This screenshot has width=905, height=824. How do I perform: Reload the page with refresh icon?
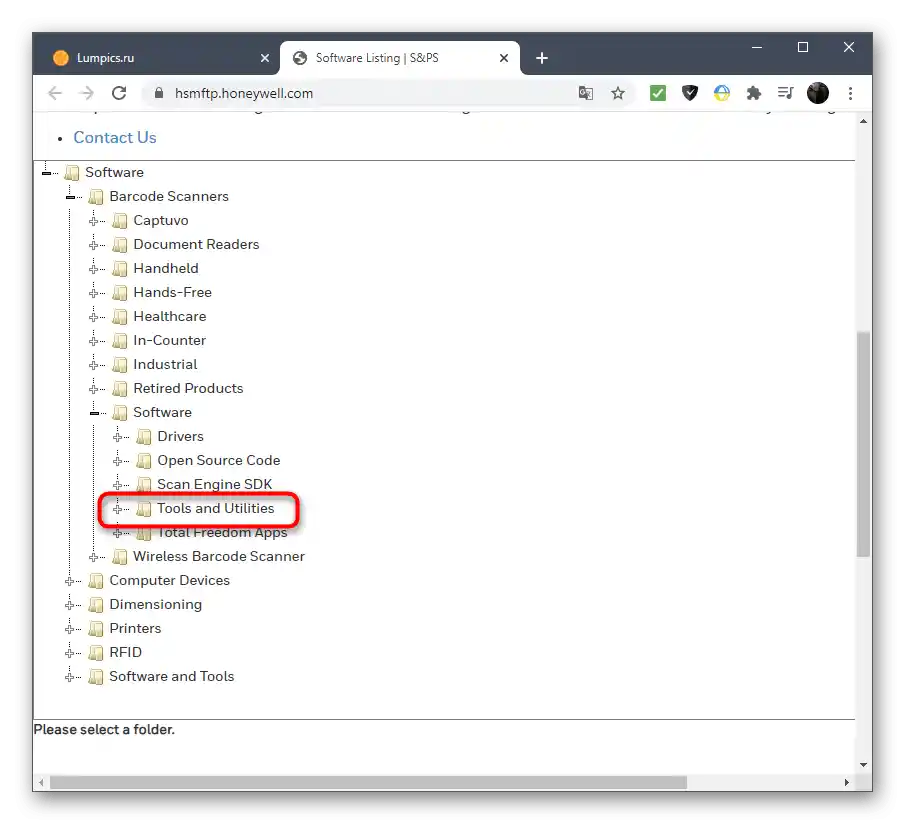point(119,93)
